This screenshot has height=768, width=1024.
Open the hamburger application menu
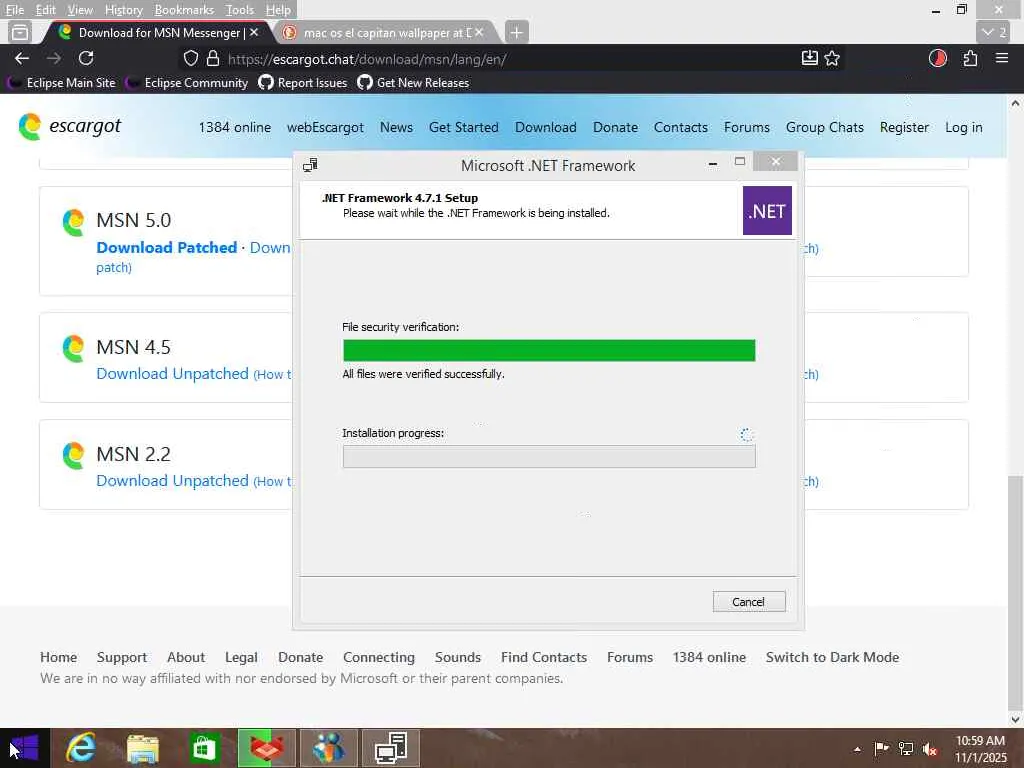pos(1002,58)
